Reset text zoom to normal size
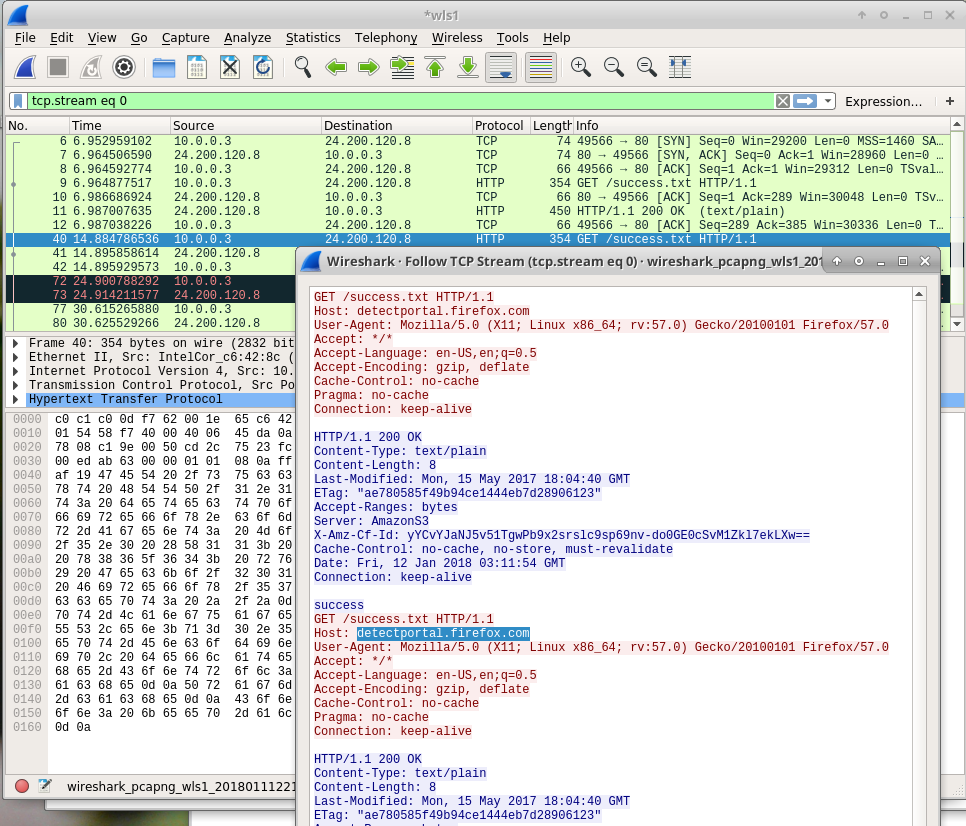The image size is (966, 826). 647,67
